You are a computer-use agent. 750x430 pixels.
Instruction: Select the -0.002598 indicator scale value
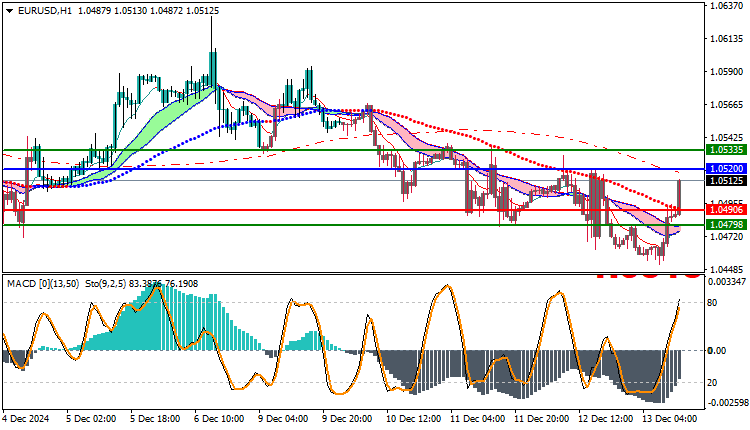tap(727, 403)
